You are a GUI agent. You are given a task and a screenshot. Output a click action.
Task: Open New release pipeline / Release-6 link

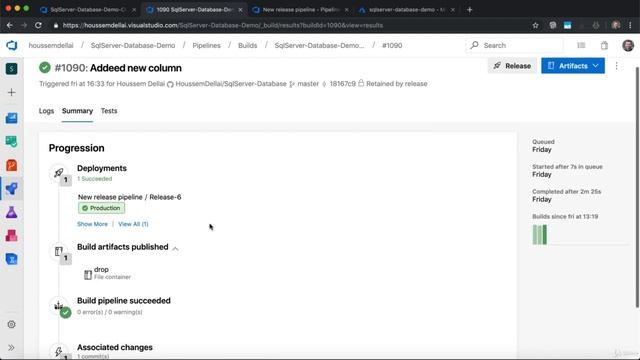pos(129,197)
